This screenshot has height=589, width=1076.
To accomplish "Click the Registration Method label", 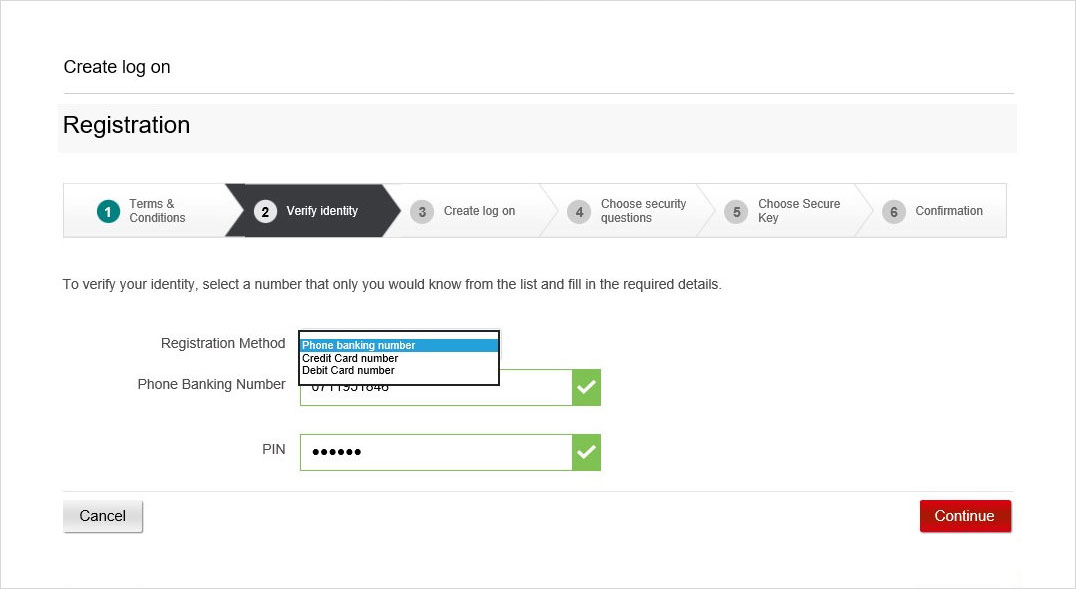I will coord(223,343).
